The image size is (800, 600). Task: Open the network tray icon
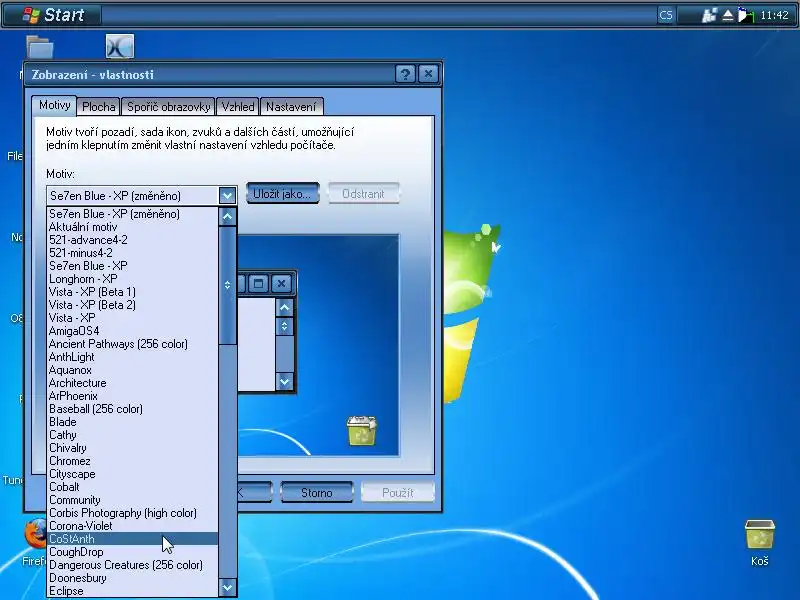tap(709, 15)
